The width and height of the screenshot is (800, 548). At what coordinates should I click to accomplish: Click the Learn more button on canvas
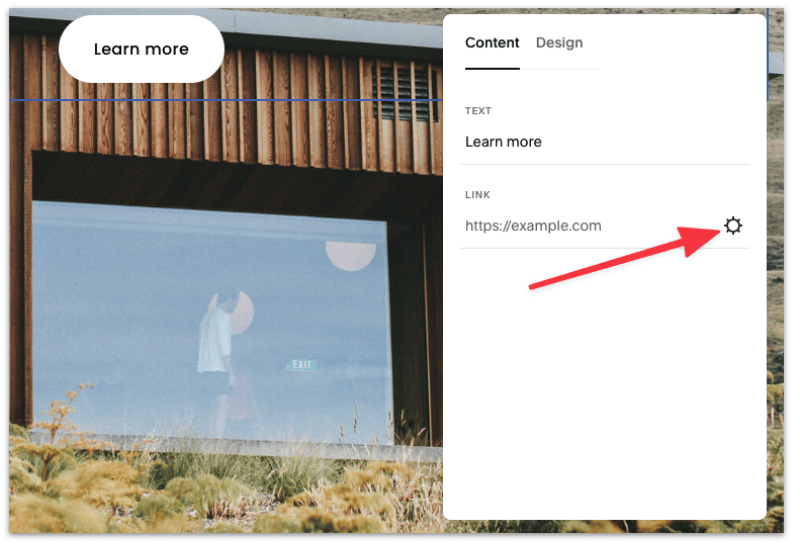pos(141,49)
